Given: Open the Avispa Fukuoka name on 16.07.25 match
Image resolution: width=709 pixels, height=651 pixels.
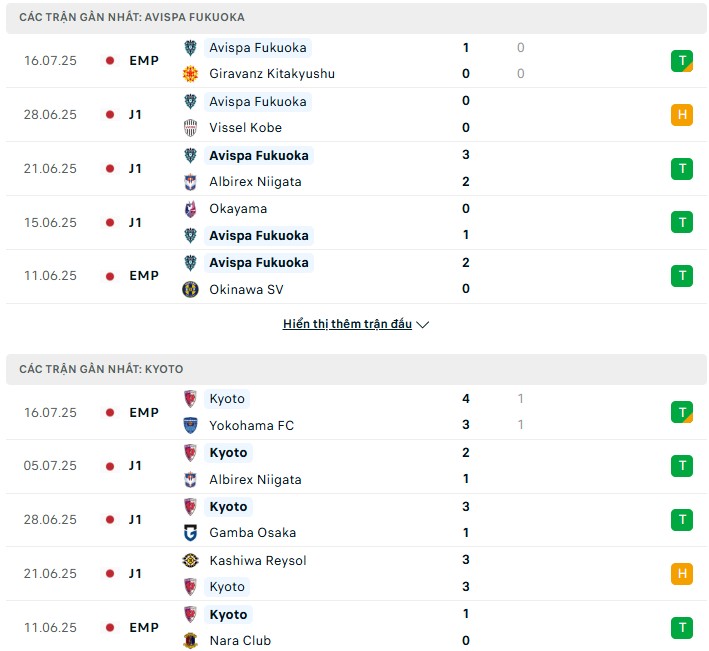Looking at the screenshot, I should [x=258, y=47].
